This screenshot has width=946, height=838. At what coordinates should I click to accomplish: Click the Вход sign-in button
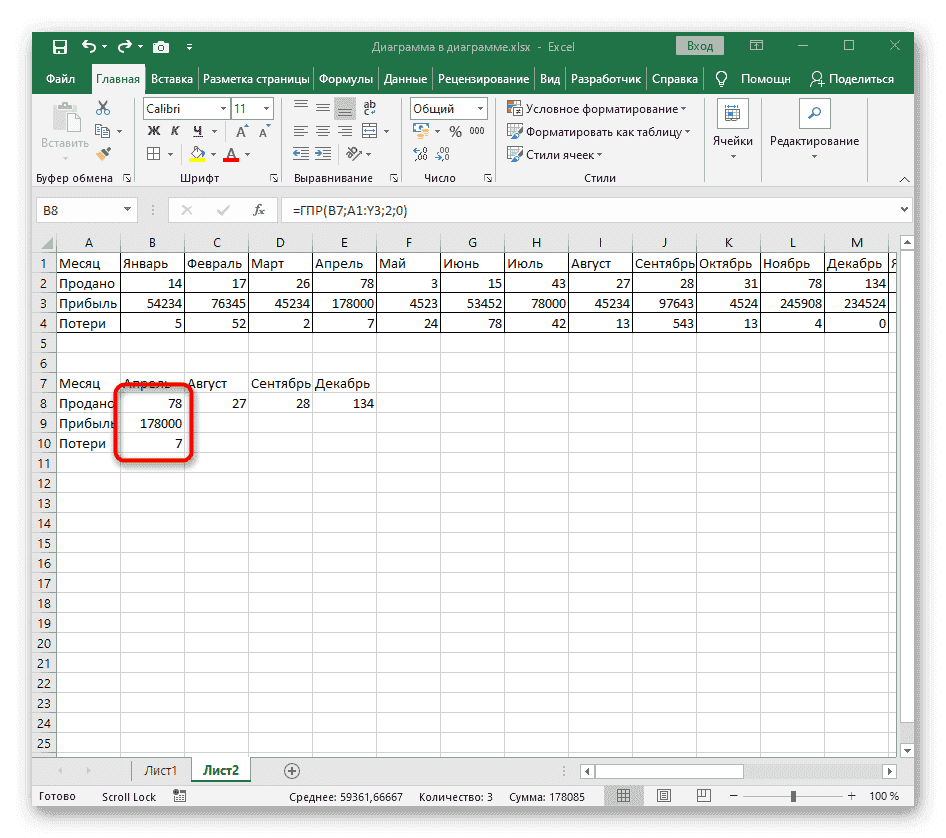click(x=700, y=46)
